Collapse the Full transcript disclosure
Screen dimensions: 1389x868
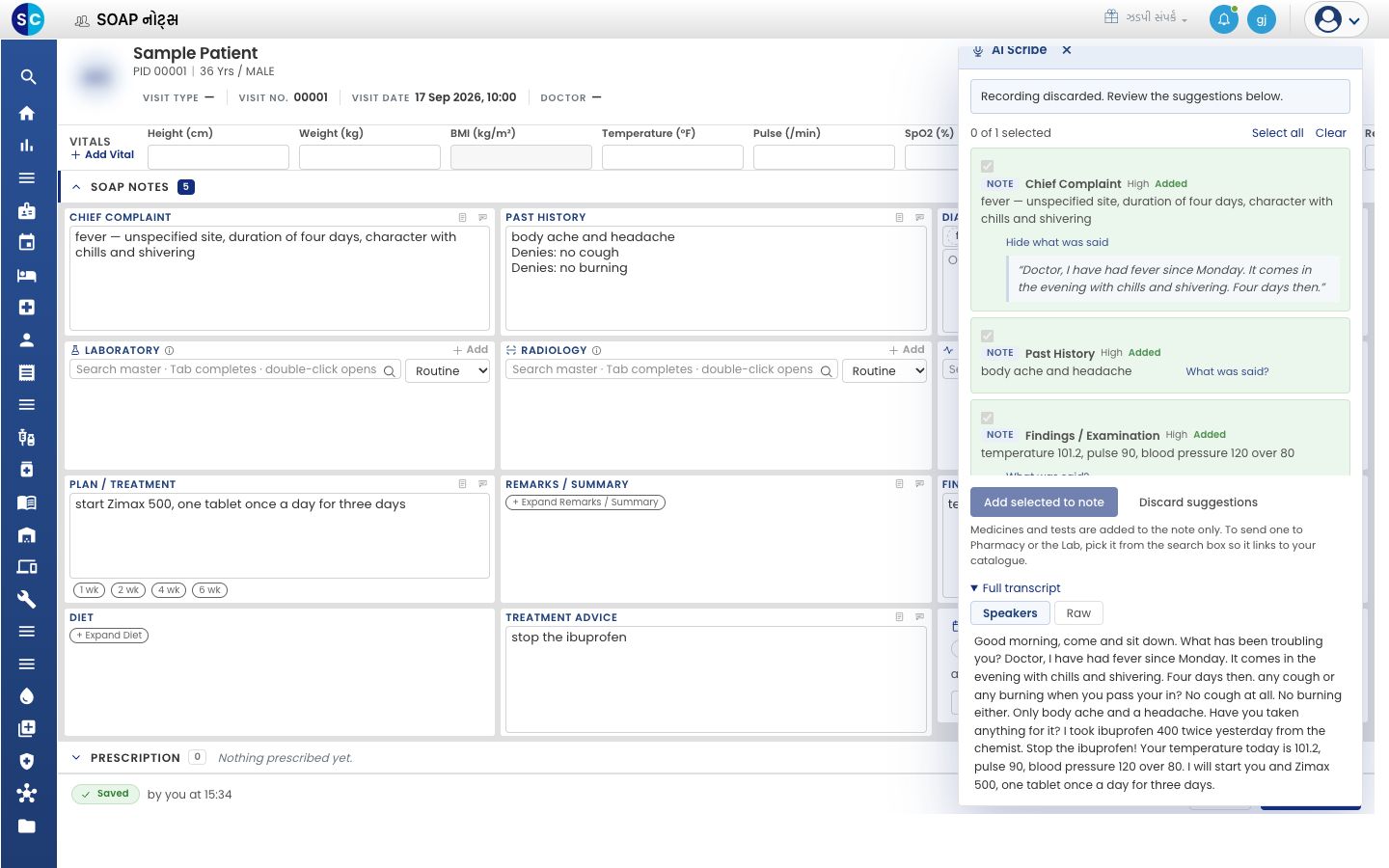point(1016,588)
